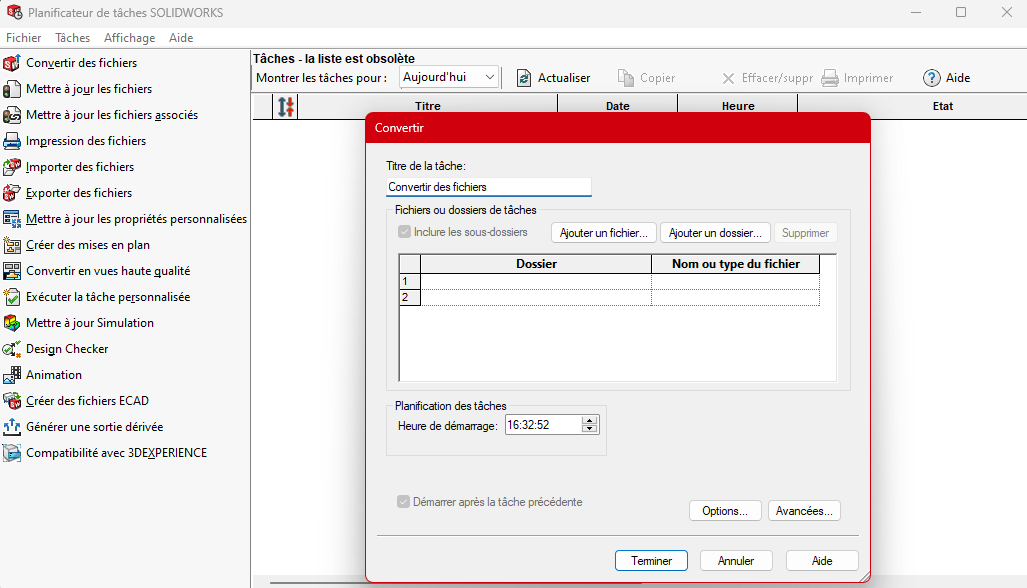Click the Mettre à jour les fichiers icon

[x=12, y=89]
